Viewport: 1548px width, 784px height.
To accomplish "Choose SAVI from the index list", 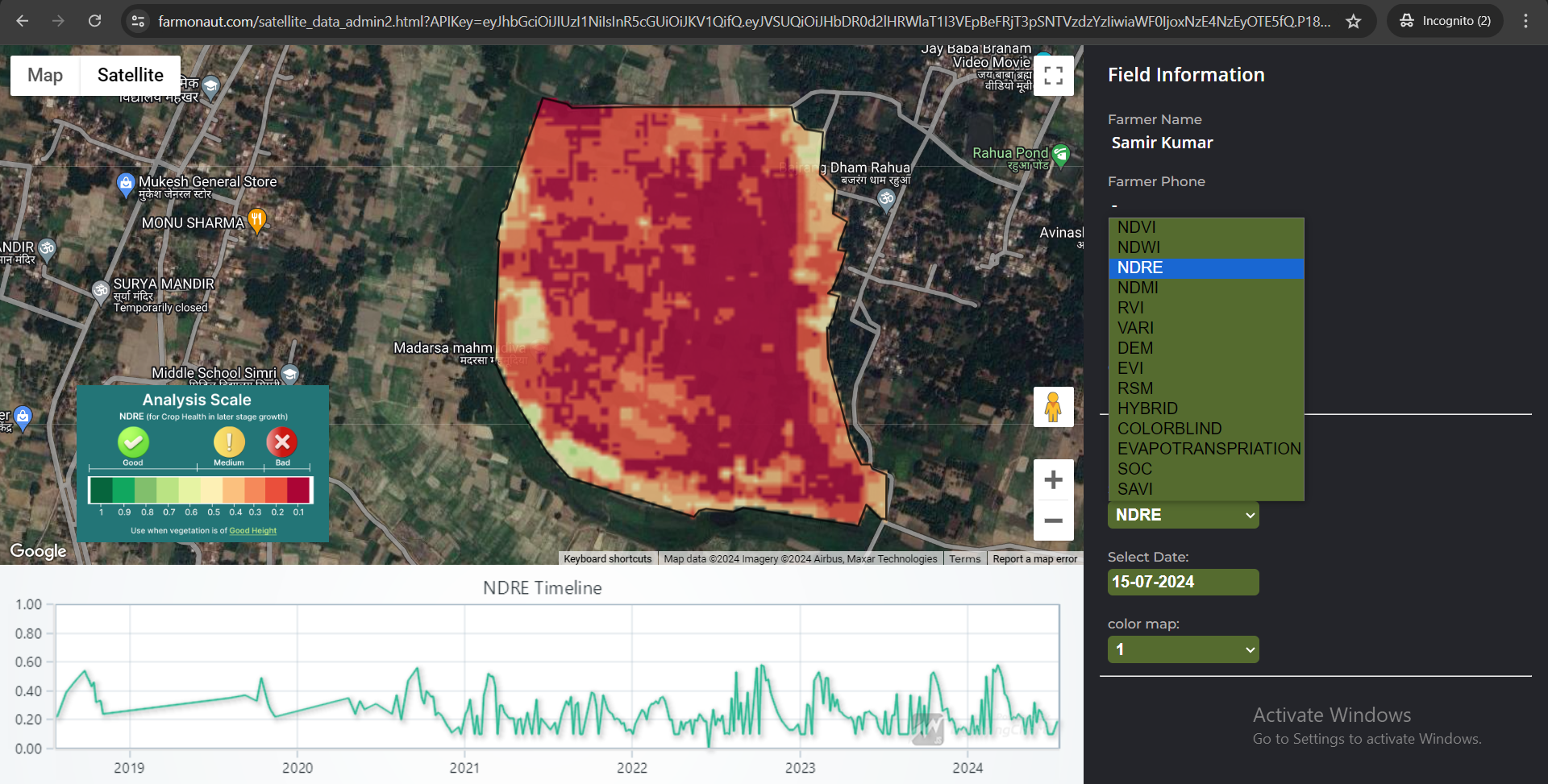I will click(1206, 489).
